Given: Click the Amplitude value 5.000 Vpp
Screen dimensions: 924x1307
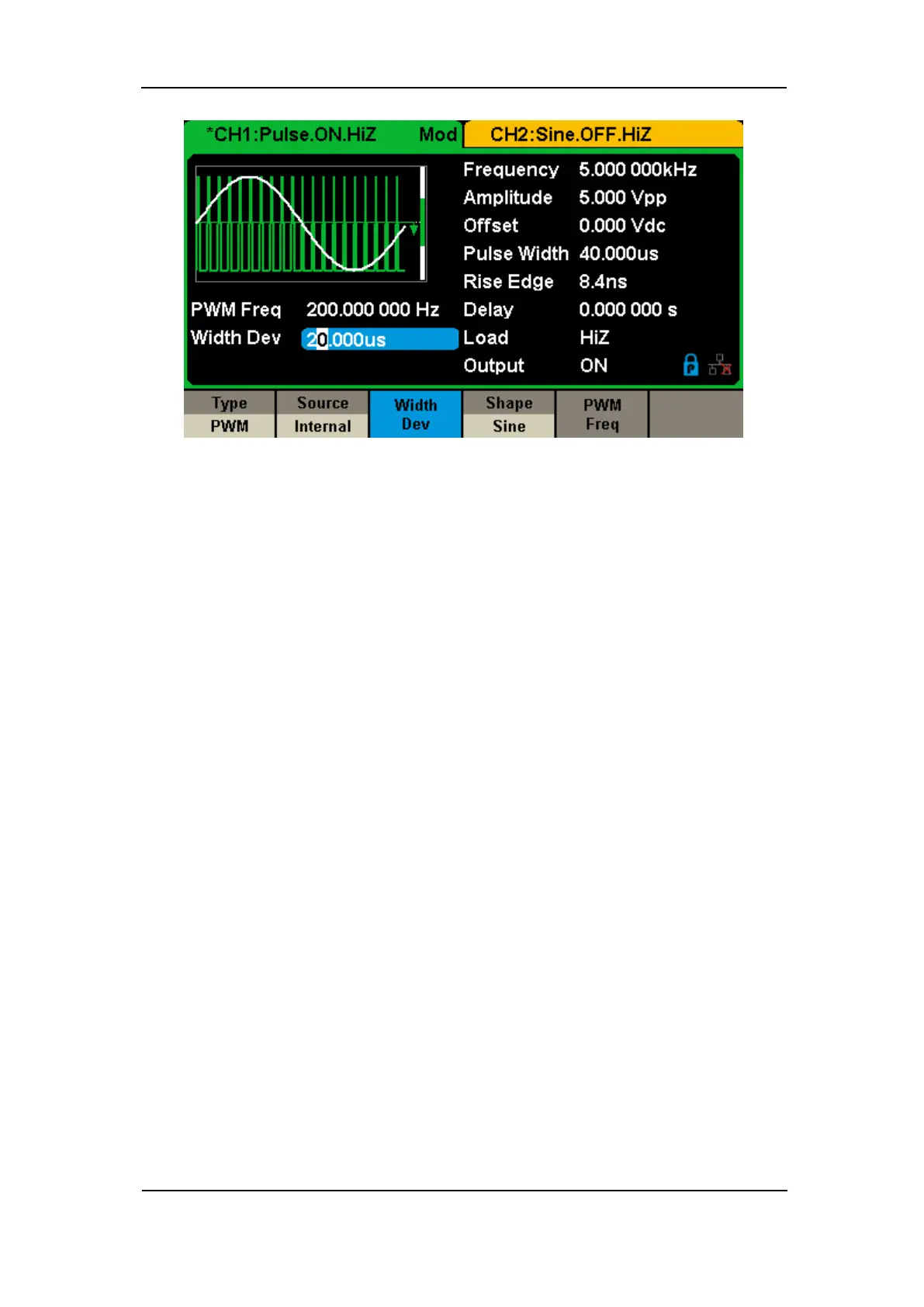Looking at the screenshot, I should 623,198.
